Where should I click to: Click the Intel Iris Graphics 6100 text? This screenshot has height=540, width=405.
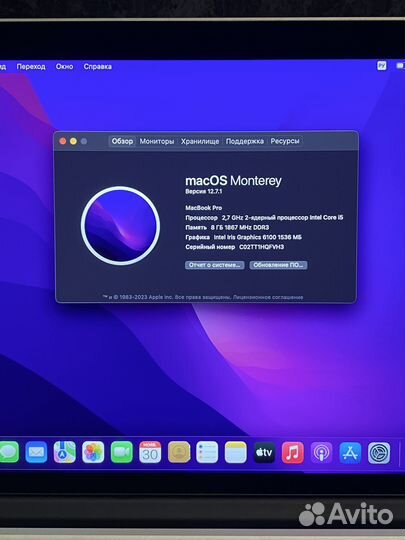click(258, 237)
